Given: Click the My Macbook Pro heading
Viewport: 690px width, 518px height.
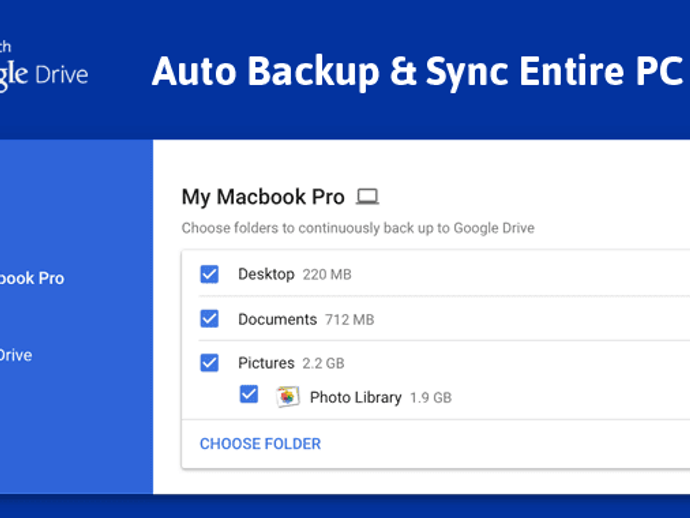Looking at the screenshot, I should 263,197.
